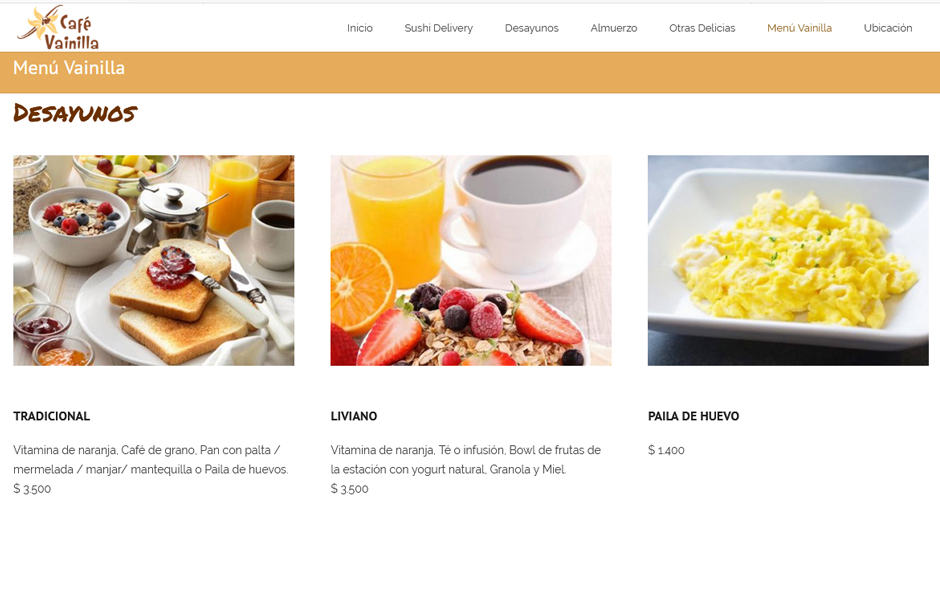Click the Café Vainilla logo
This screenshot has height=600, width=940.
[58, 27]
